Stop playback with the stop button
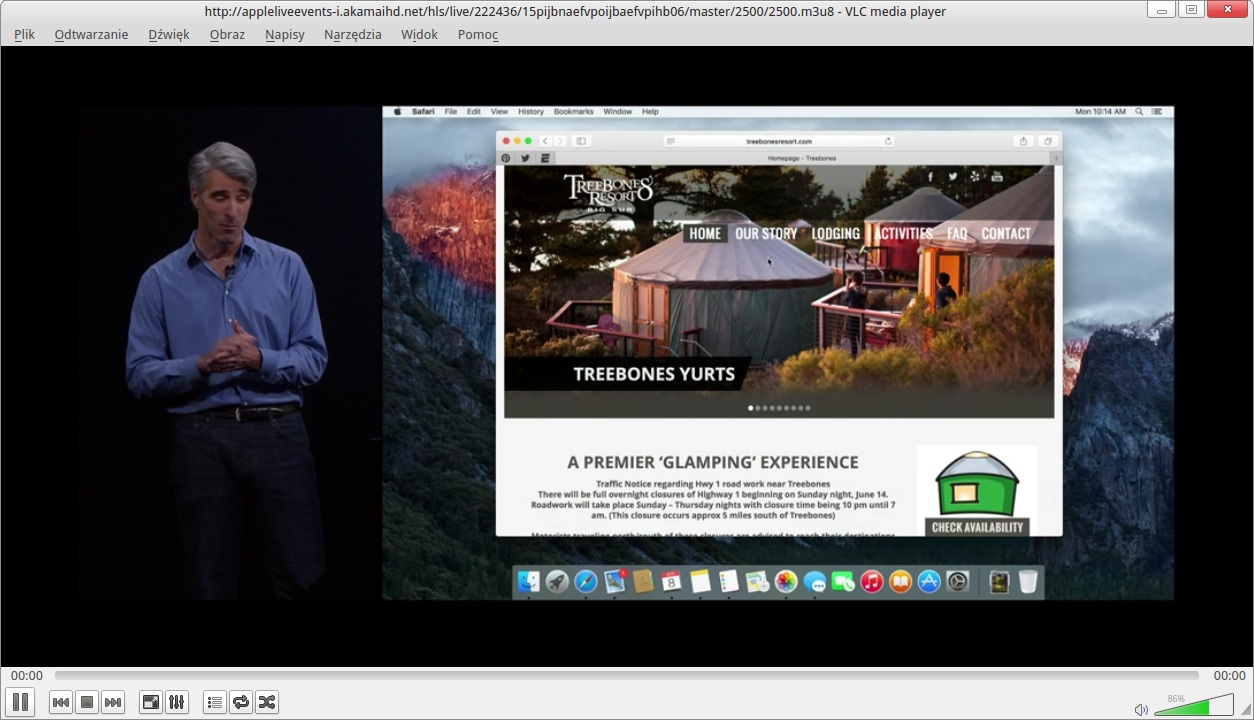 (87, 702)
